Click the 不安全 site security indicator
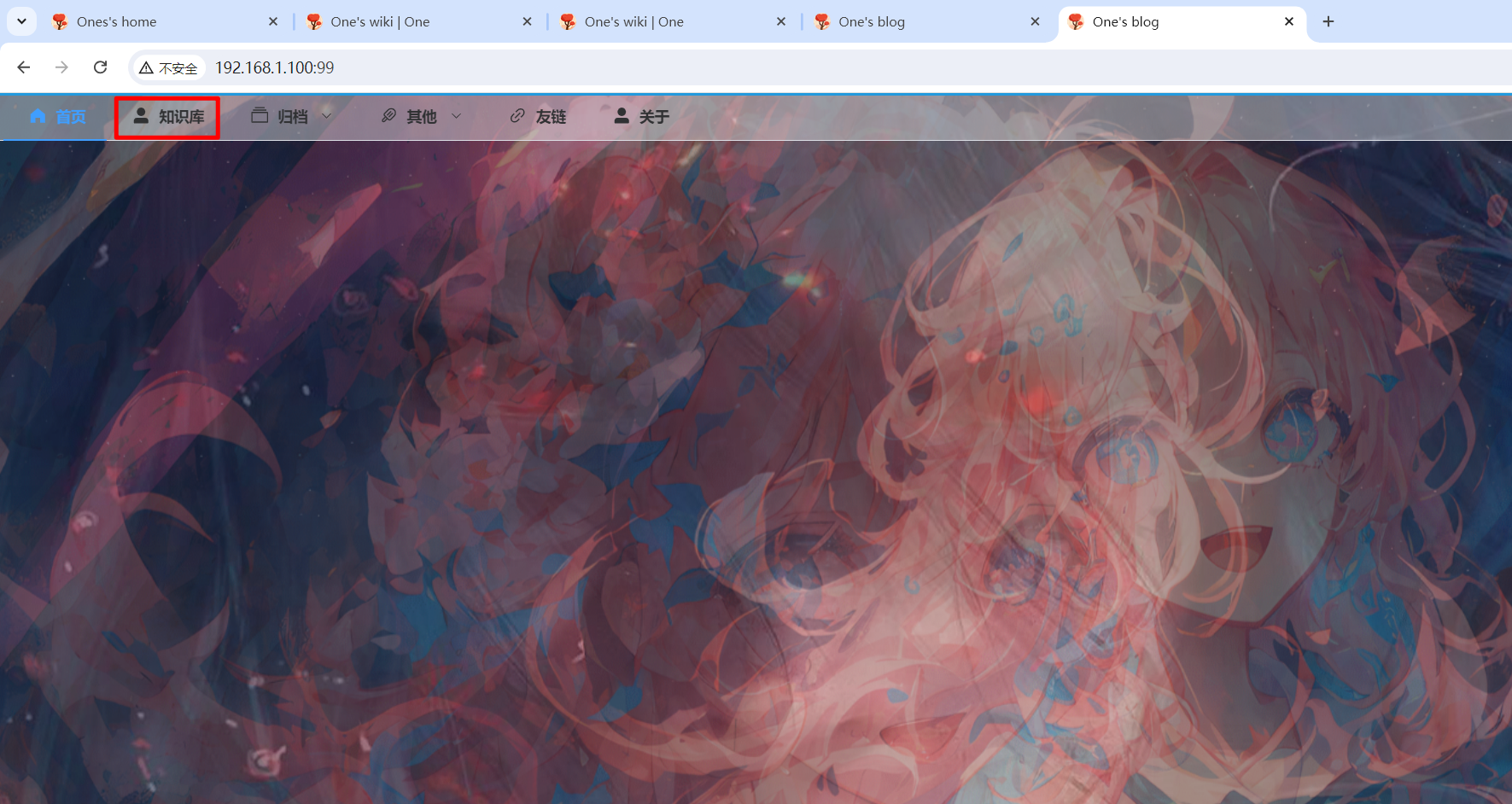 pos(168,67)
